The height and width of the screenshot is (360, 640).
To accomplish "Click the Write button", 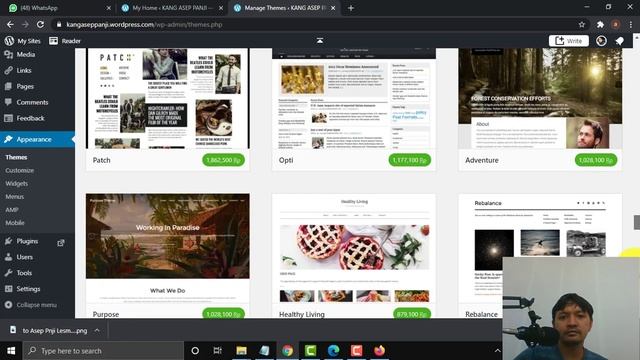I will pos(569,41).
